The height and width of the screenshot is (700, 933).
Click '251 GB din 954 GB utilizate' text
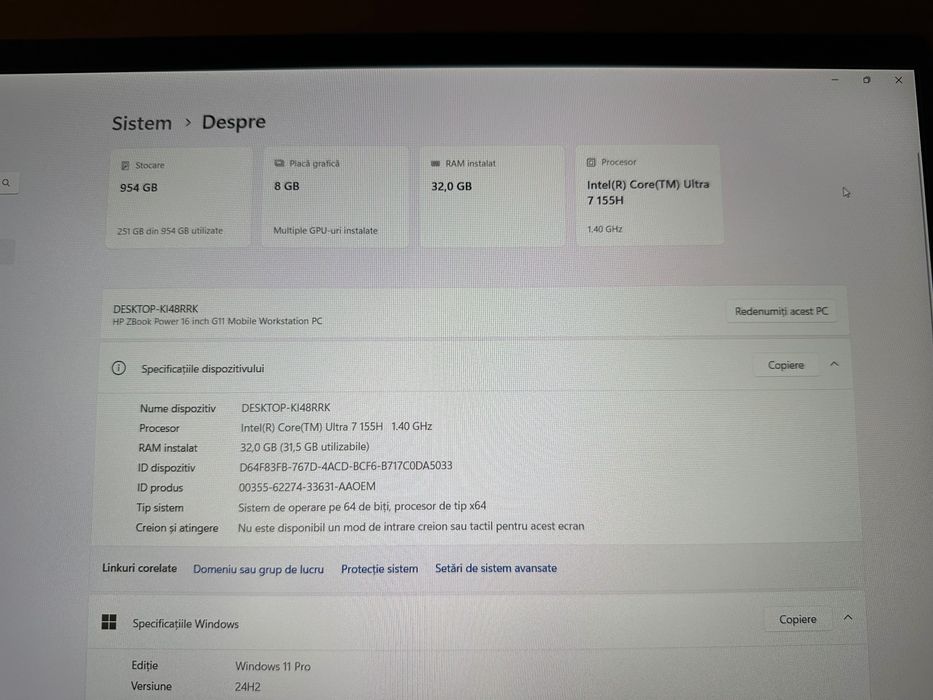point(170,231)
